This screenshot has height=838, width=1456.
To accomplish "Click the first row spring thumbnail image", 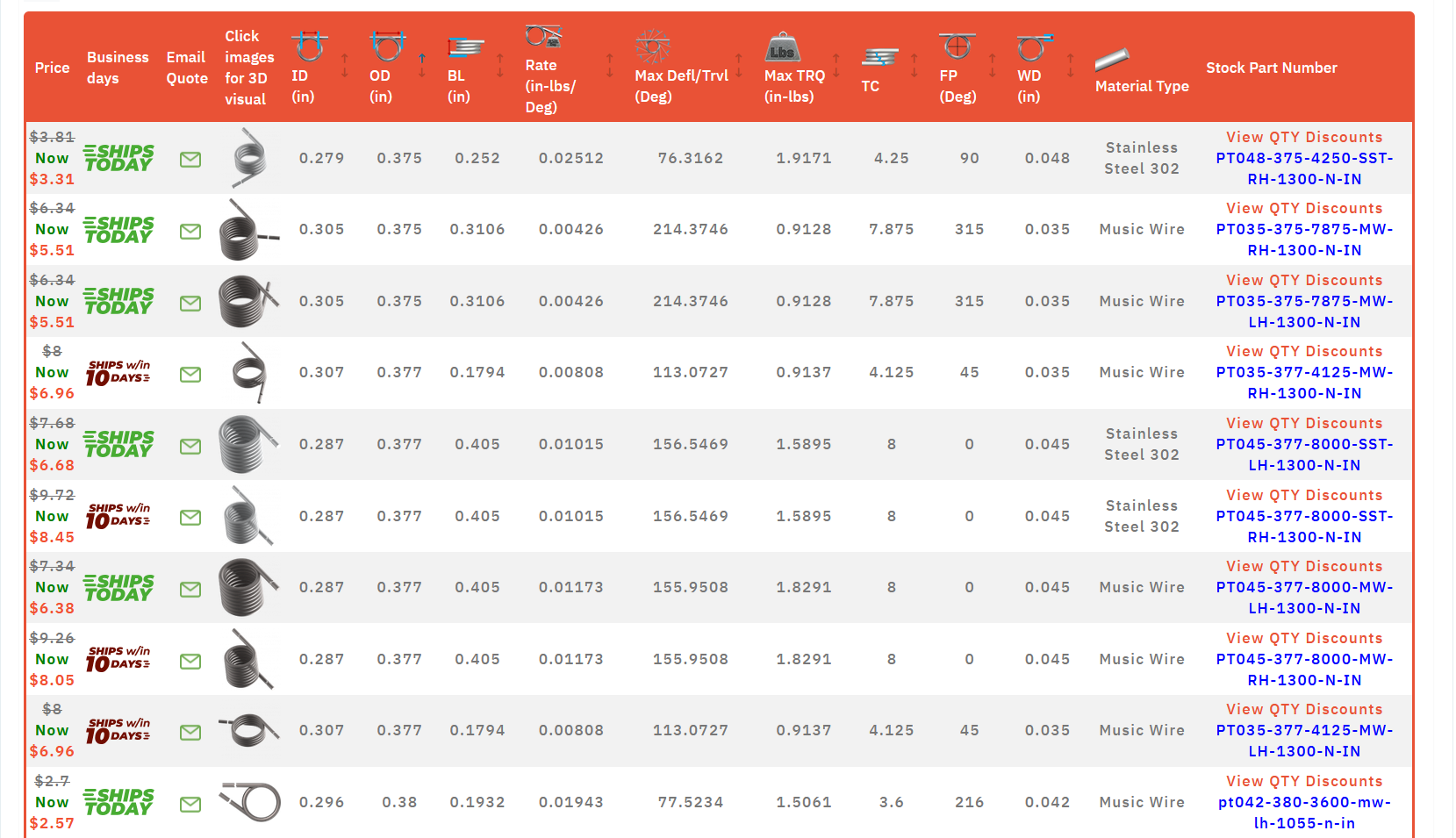I will tap(248, 158).
